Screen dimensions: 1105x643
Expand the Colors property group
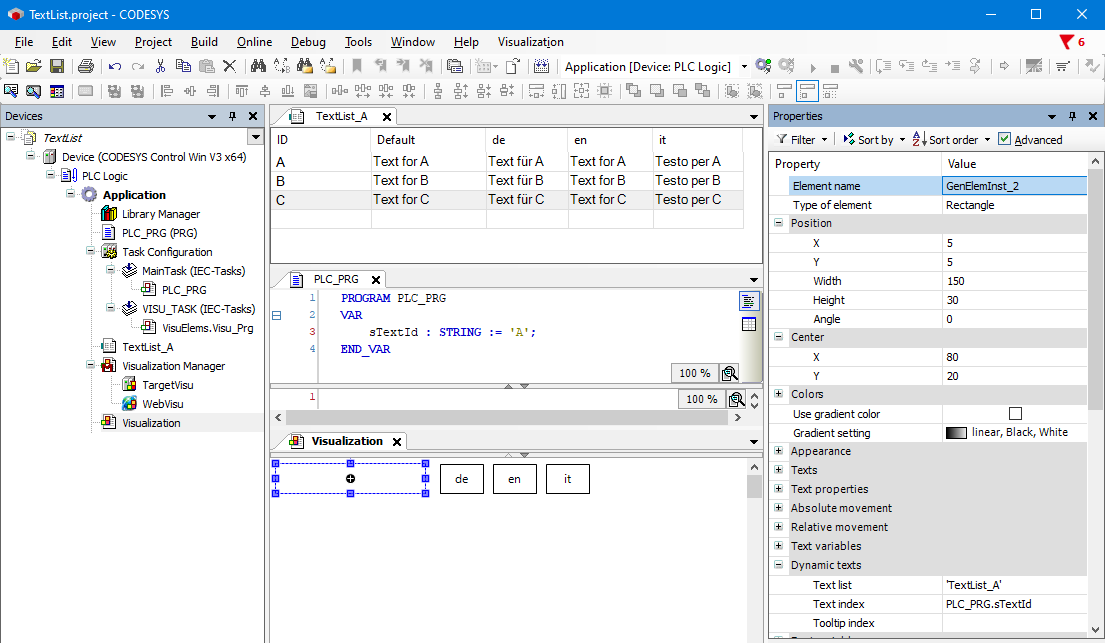[779, 394]
